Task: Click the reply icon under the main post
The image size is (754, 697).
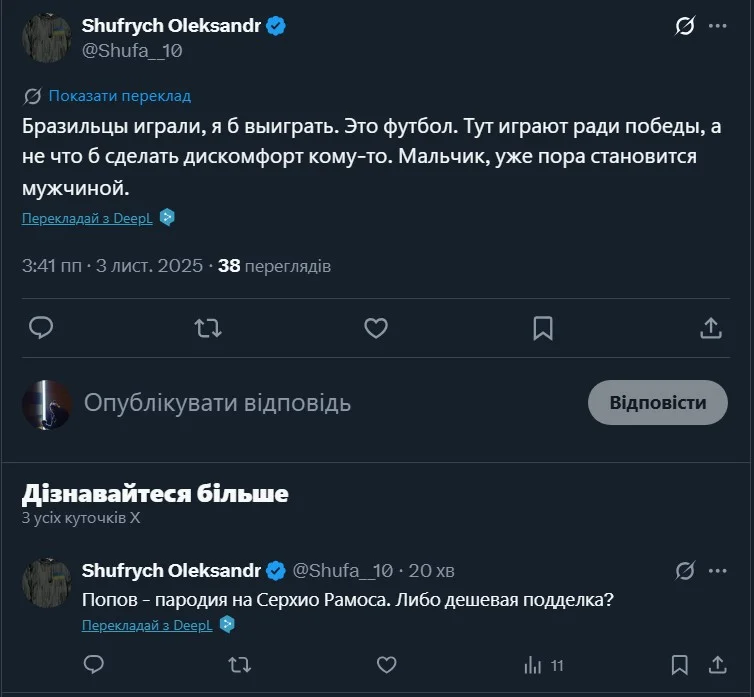Action: click(41, 327)
